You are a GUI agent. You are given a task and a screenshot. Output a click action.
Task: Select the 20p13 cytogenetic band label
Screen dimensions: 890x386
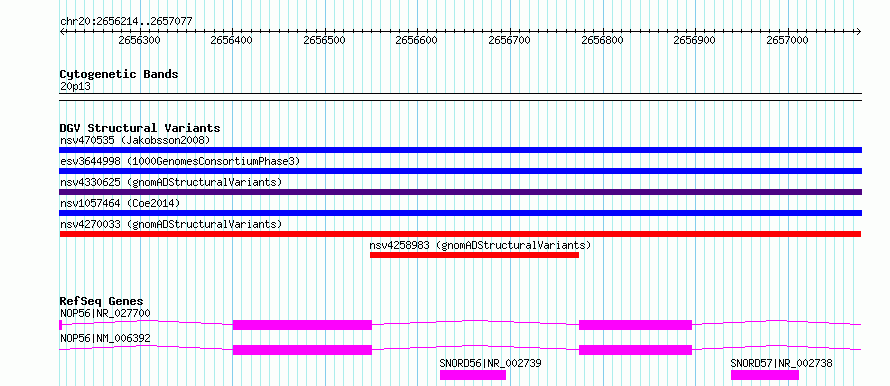[75, 87]
